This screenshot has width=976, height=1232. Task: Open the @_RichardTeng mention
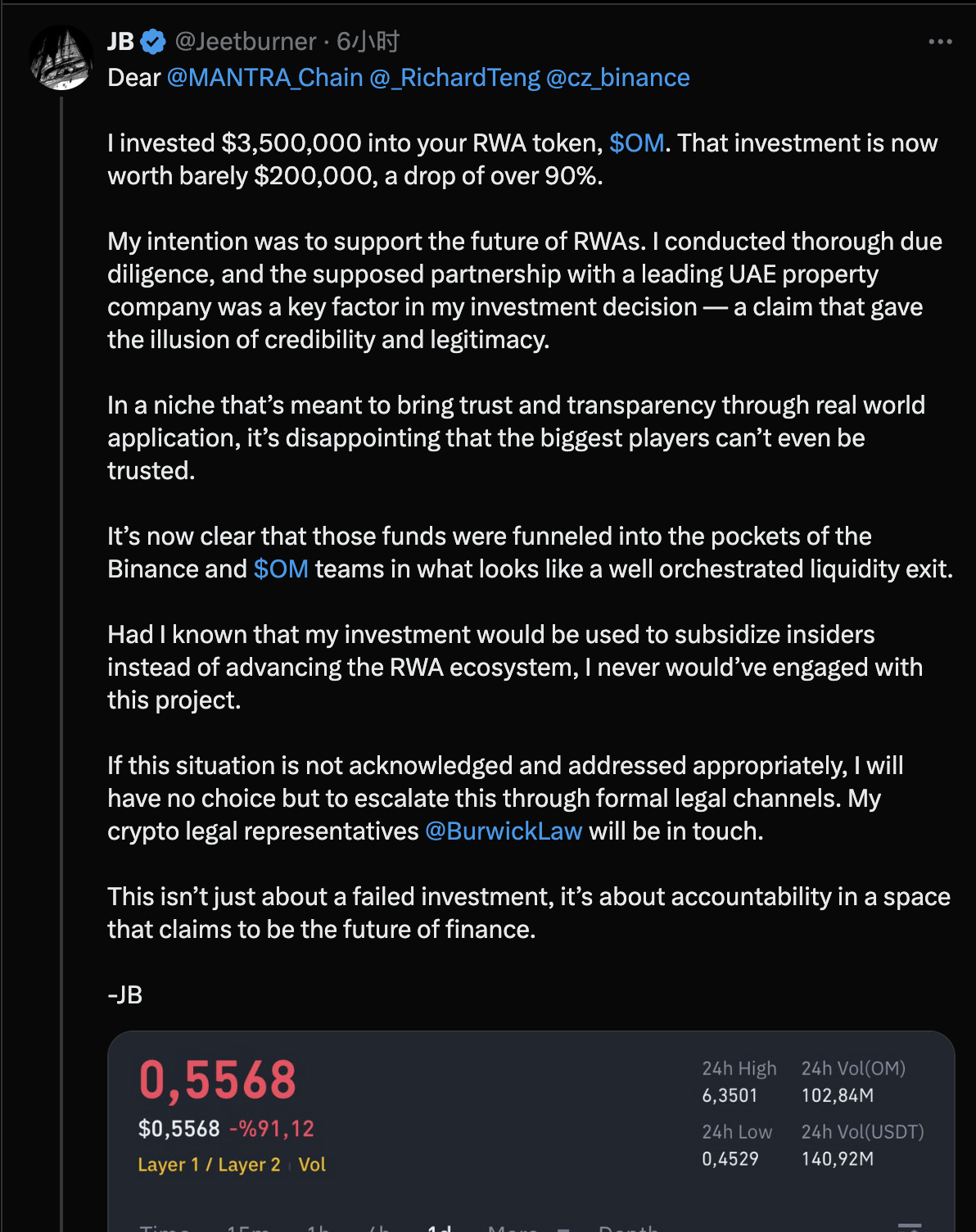(454, 78)
